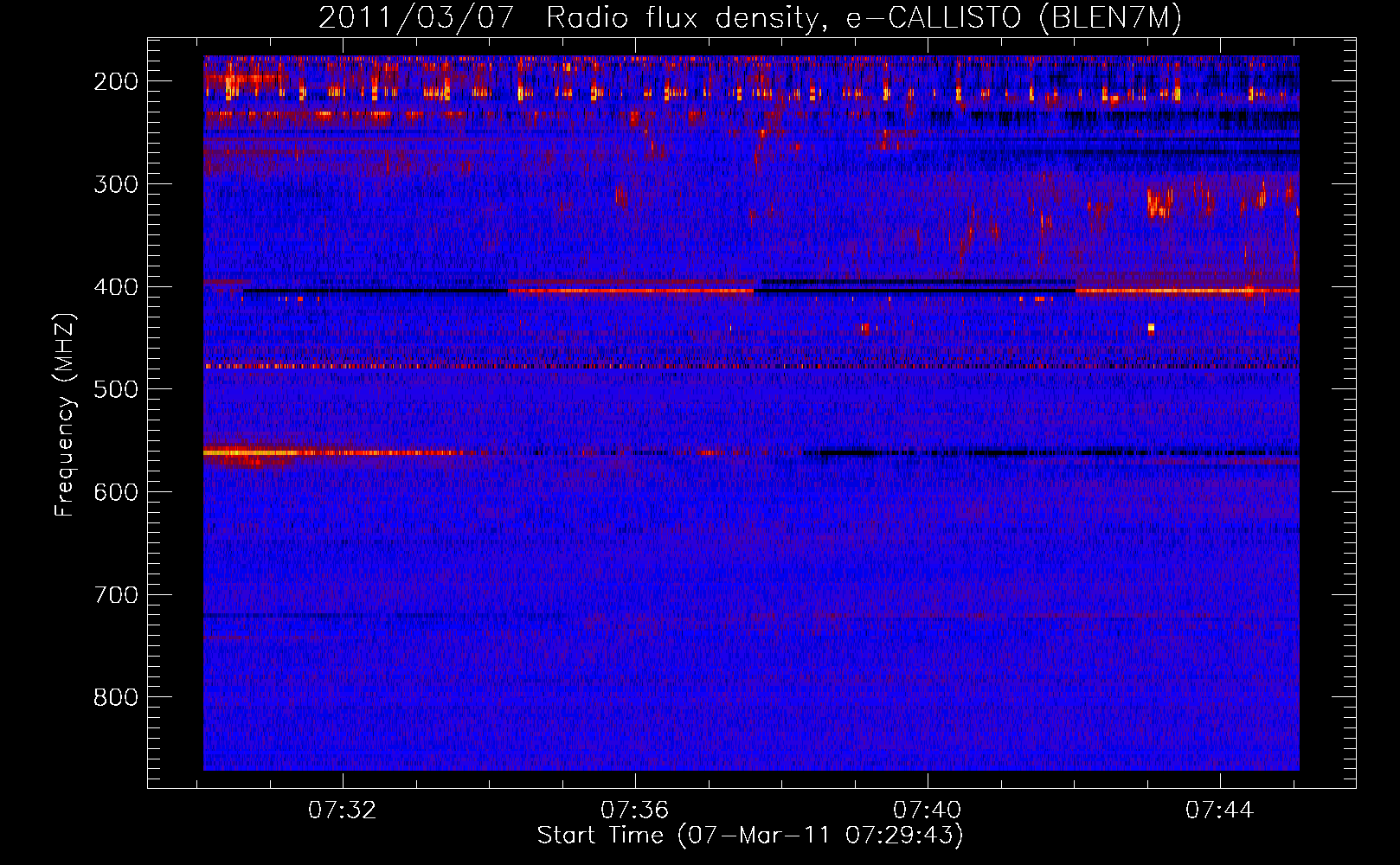Select the 200 frequency tick label
This screenshot has width=1400, height=865.
116,81
